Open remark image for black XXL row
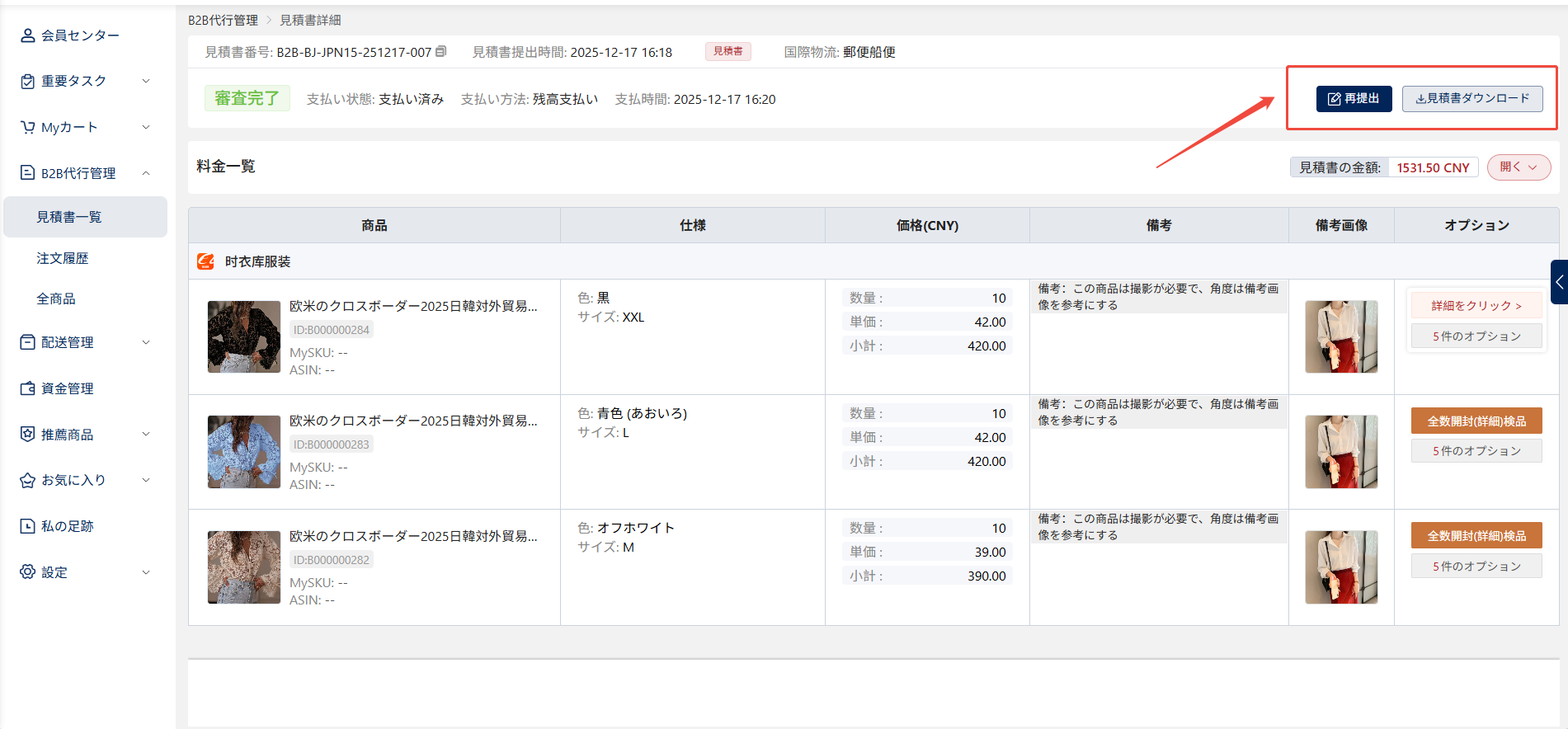 point(1341,336)
